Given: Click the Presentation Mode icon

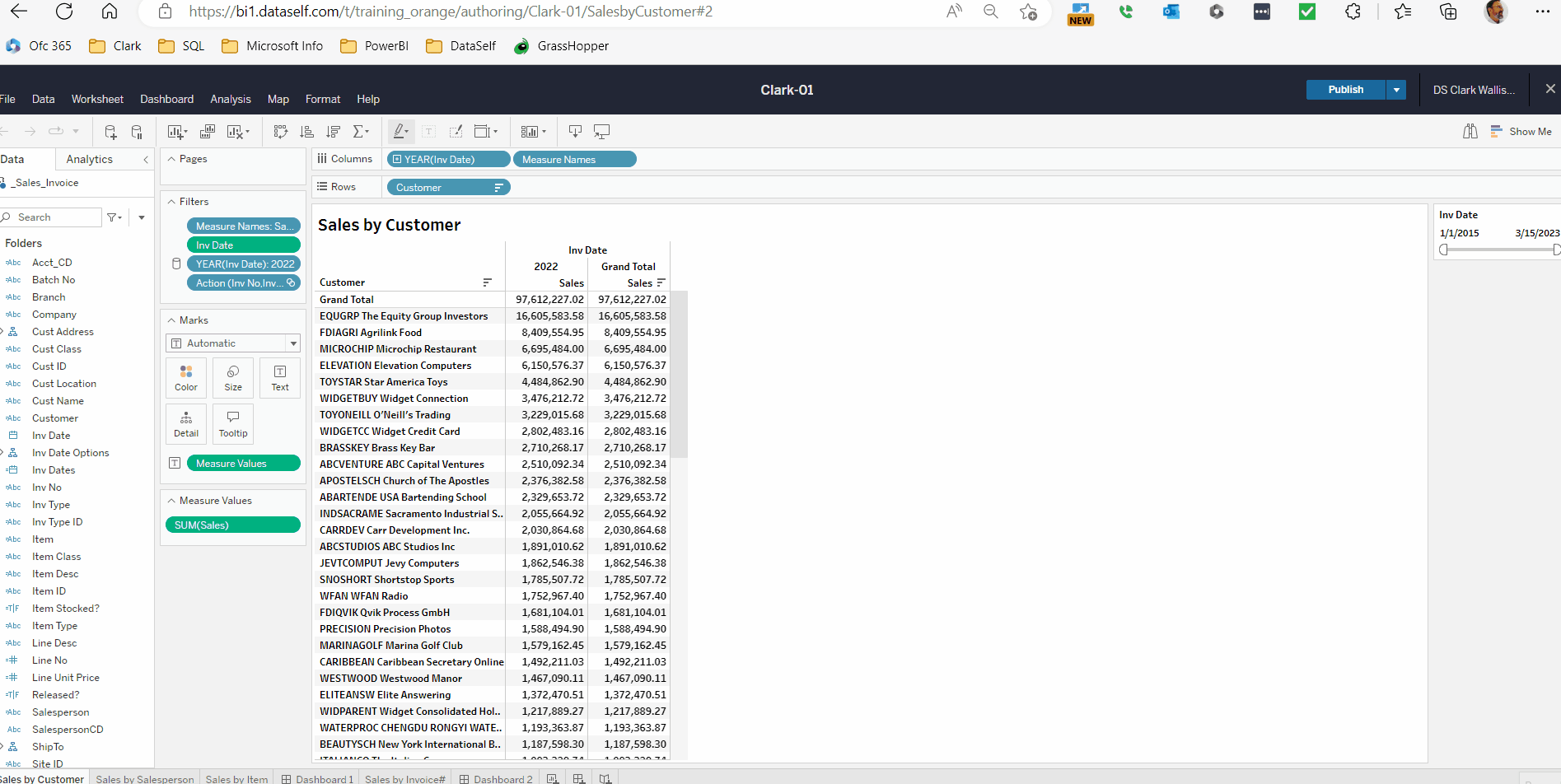Looking at the screenshot, I should [602, 132].
